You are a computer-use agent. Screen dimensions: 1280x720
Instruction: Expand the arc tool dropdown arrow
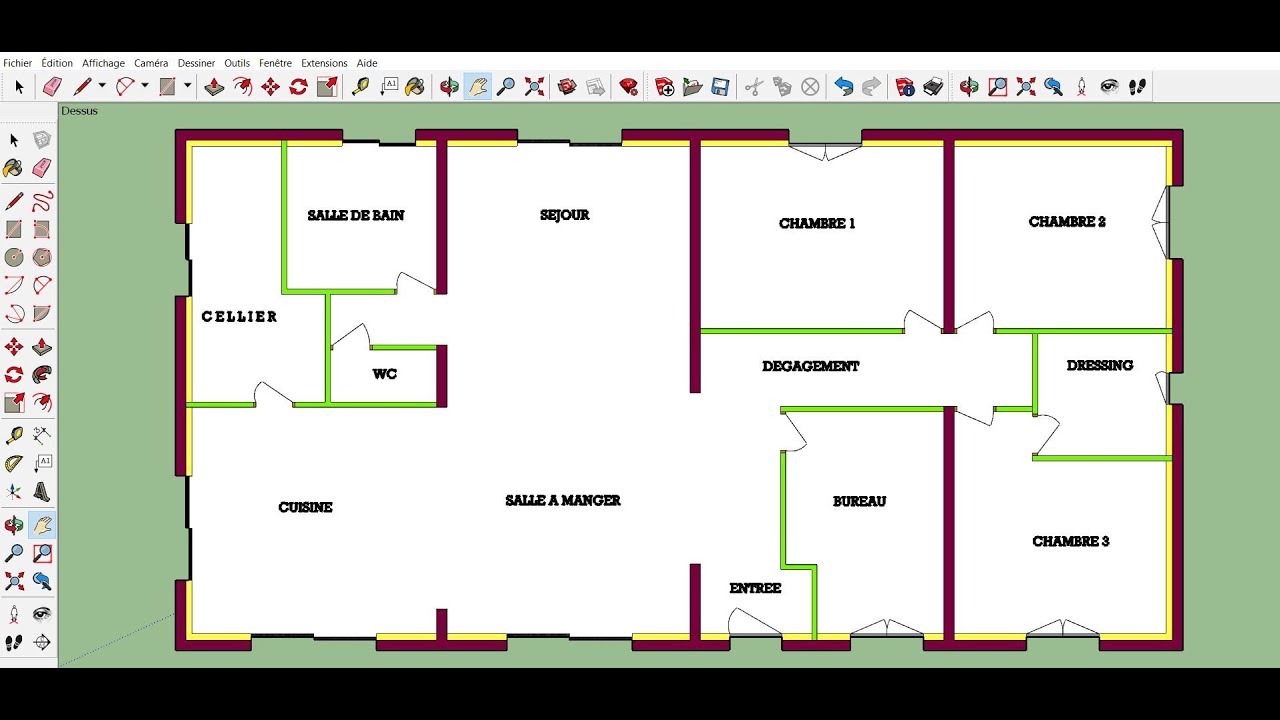click(145, 87)
